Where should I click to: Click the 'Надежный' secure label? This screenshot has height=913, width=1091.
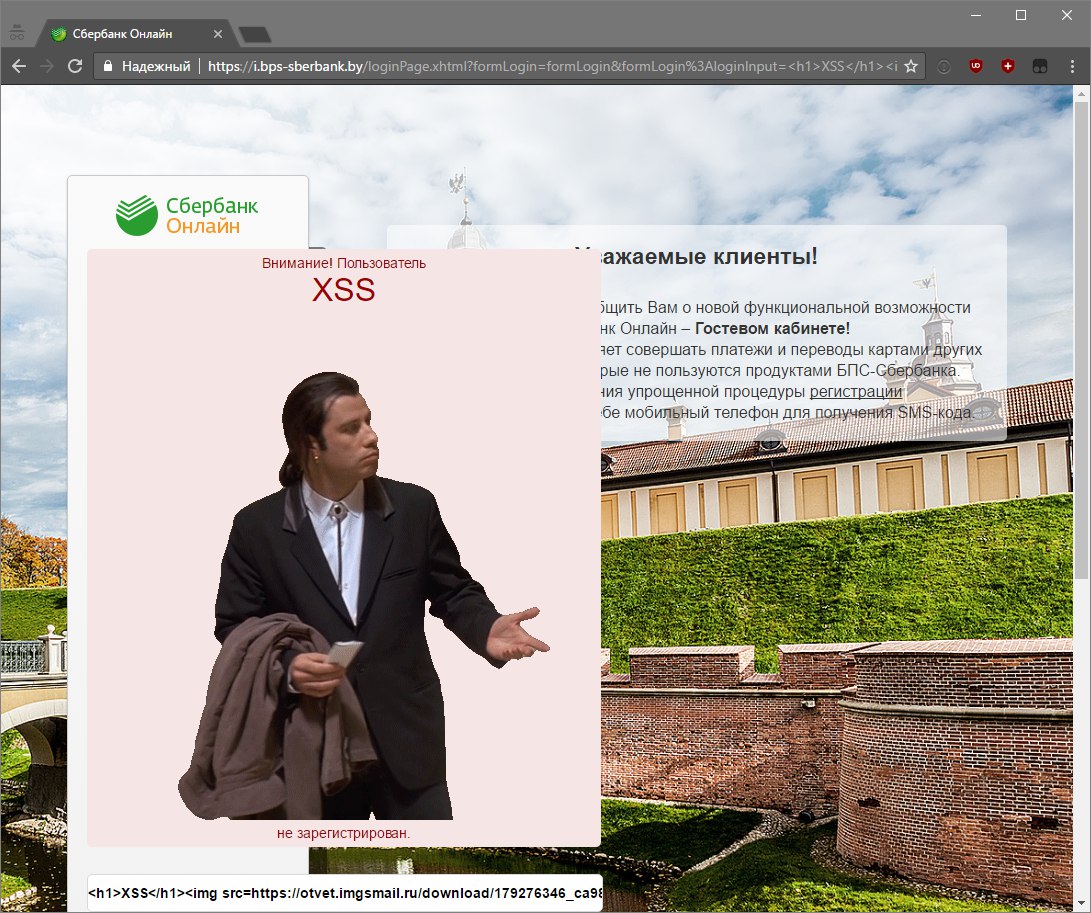(156, 66)
